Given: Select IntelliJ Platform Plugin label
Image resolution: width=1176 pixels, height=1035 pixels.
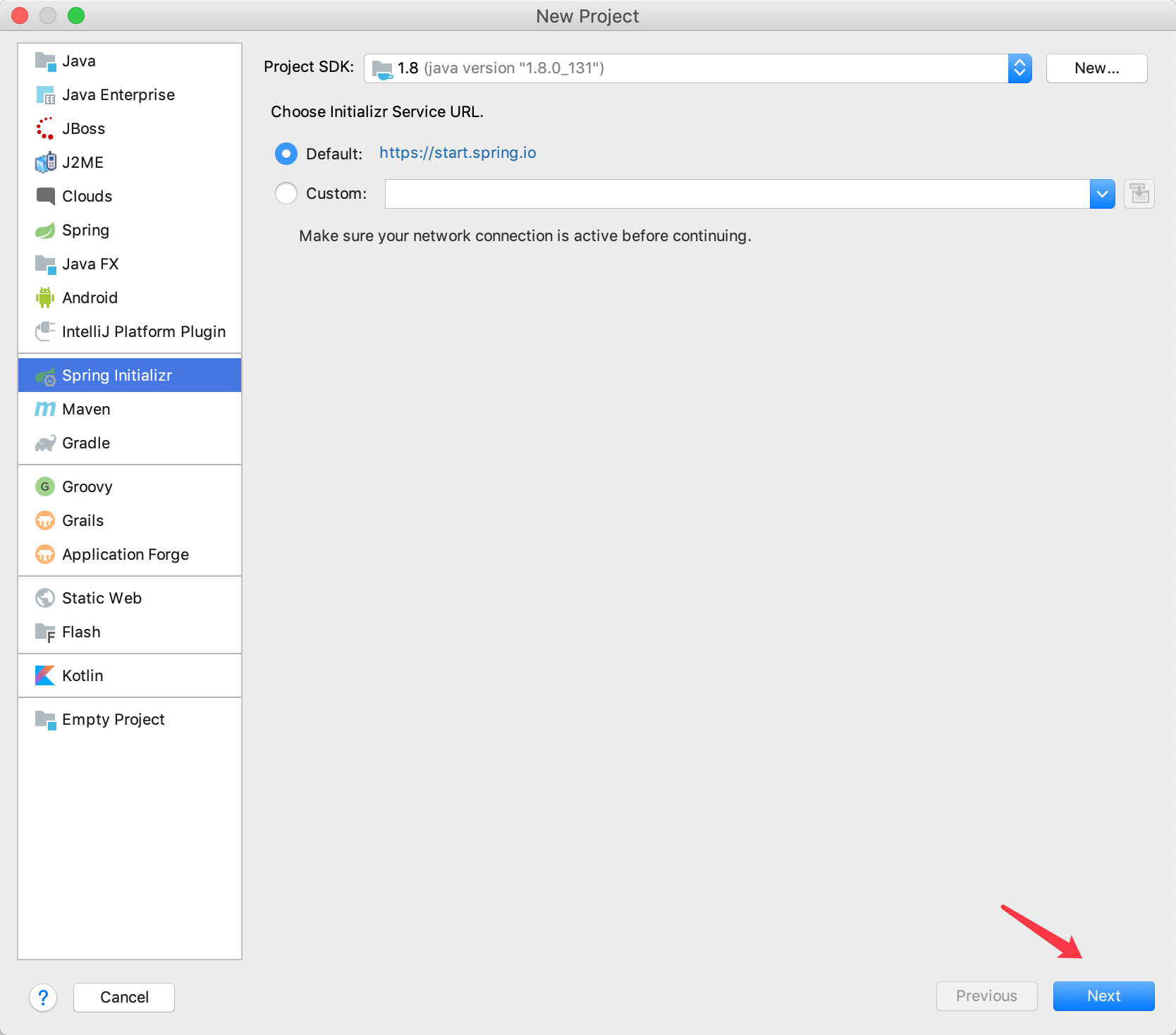Looking at the screenshot, I should click(x=144, y=332).
